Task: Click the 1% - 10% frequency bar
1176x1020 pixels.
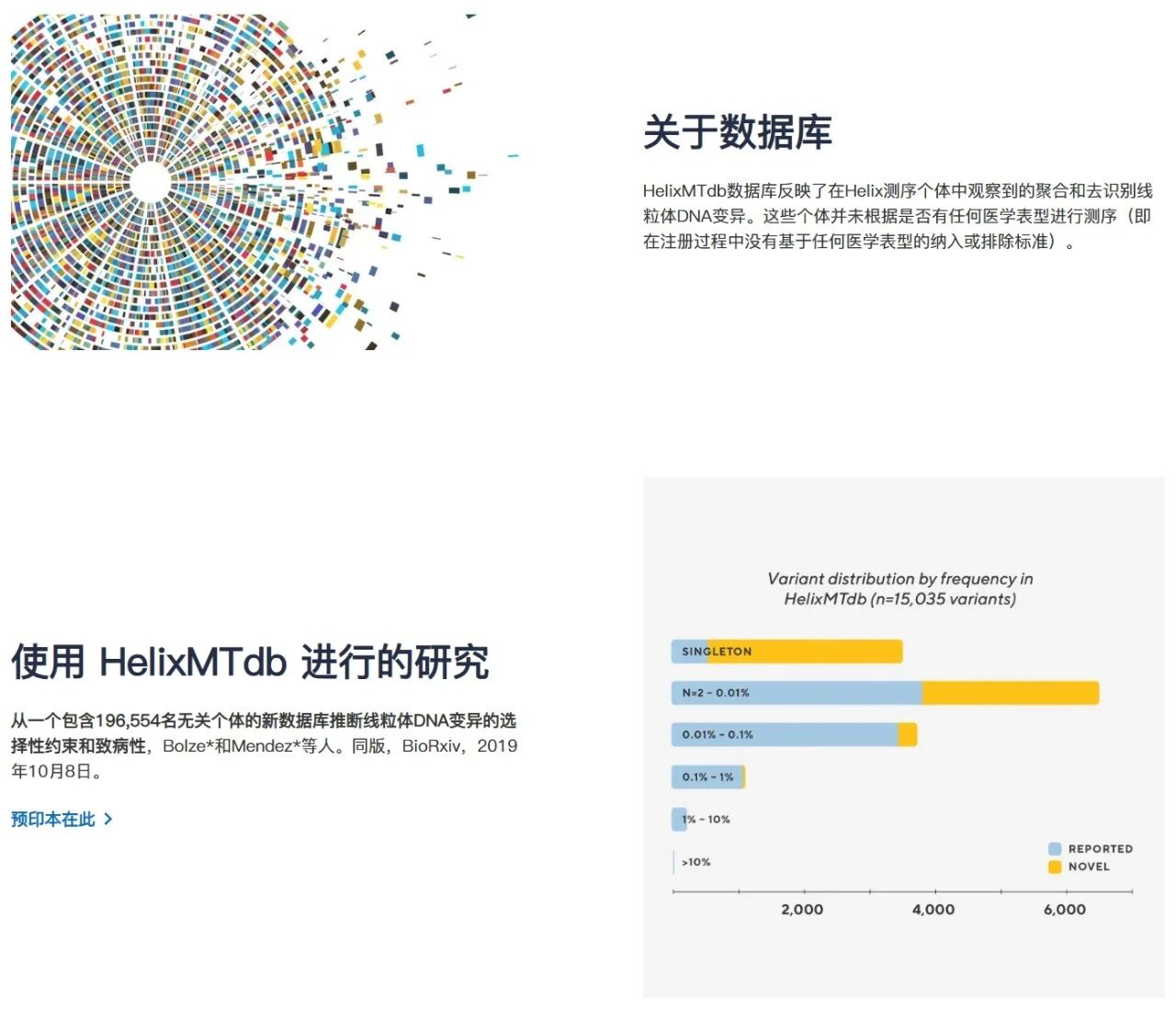Action: [x=680, y=820]
